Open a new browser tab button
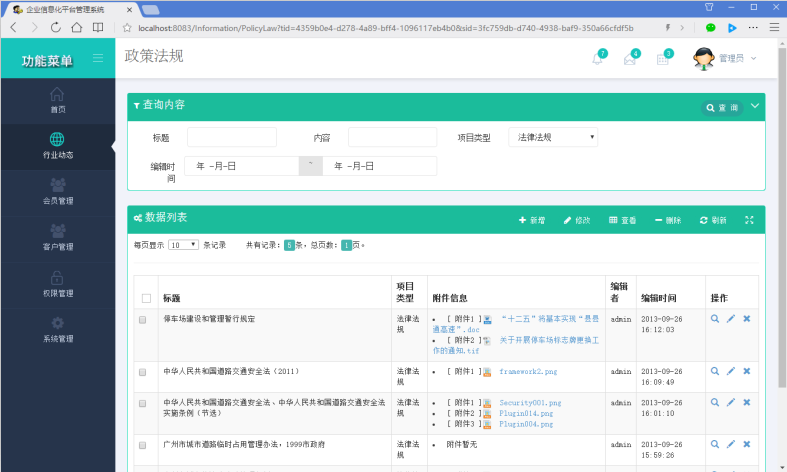This screenshot has width=787, height=472. pyautogui.click(x=151, y=10)
